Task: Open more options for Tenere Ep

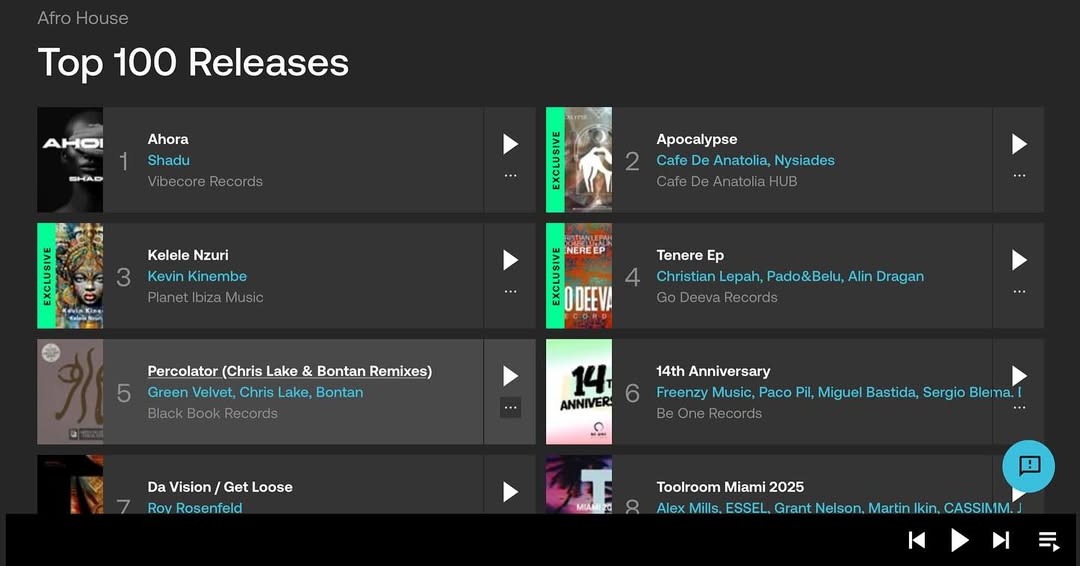Action: pyautogui.click(x=1019, y=291)
